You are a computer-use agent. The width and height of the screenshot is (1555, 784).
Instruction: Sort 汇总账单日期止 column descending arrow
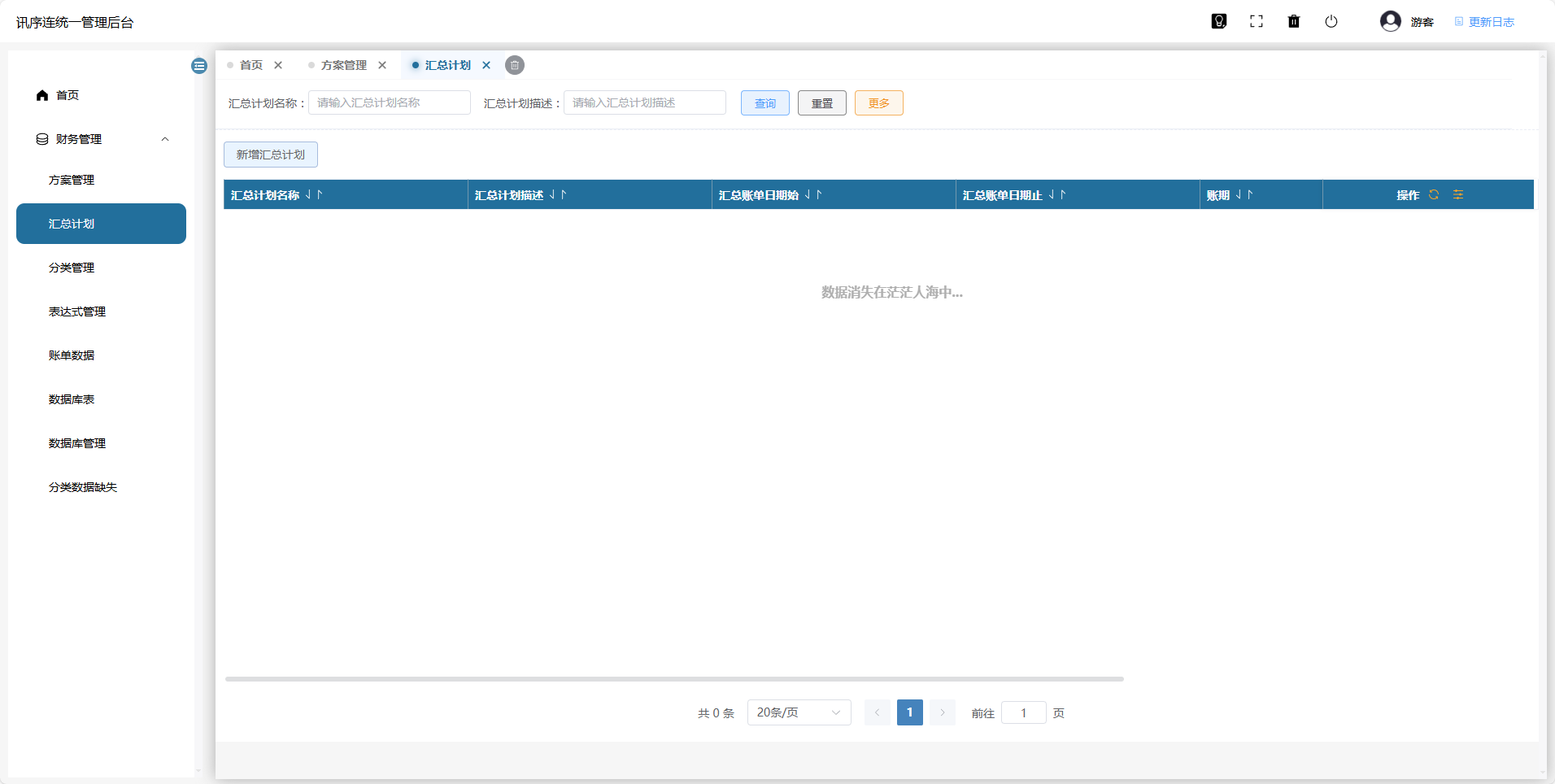[1052, 194]
